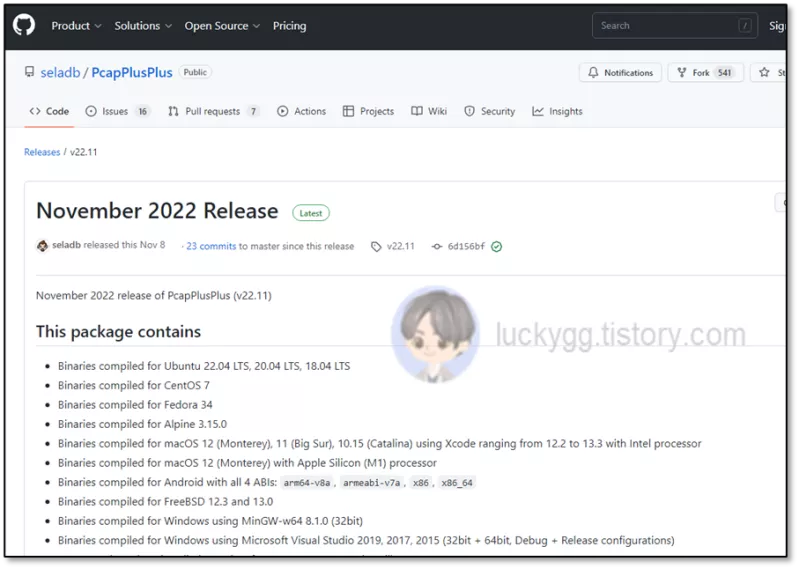This screenshot has height=569, width=799.
Task: Click the green verified check icon
Action: (x=496, y=247)
